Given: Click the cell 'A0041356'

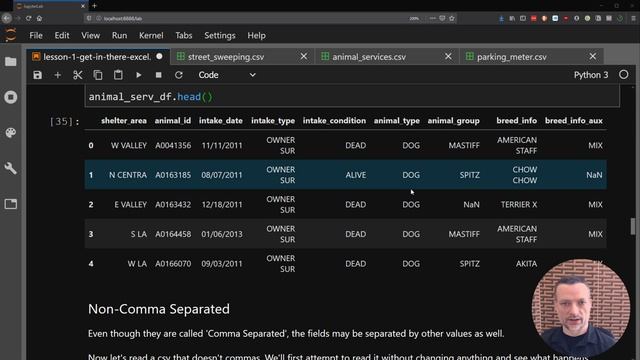Looking at the screenshot, I should pos(173,145).
